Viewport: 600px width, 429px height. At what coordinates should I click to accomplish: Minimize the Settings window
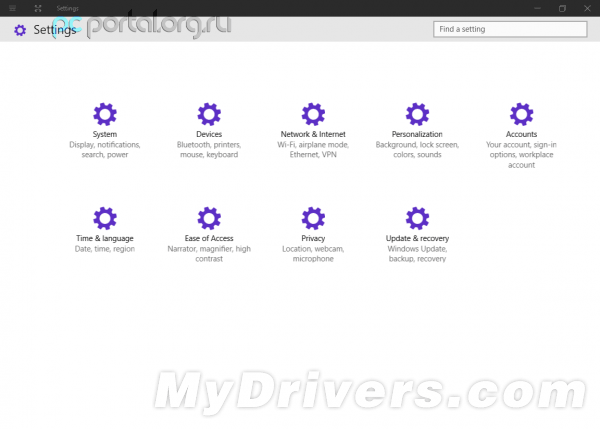click(535, 8)
